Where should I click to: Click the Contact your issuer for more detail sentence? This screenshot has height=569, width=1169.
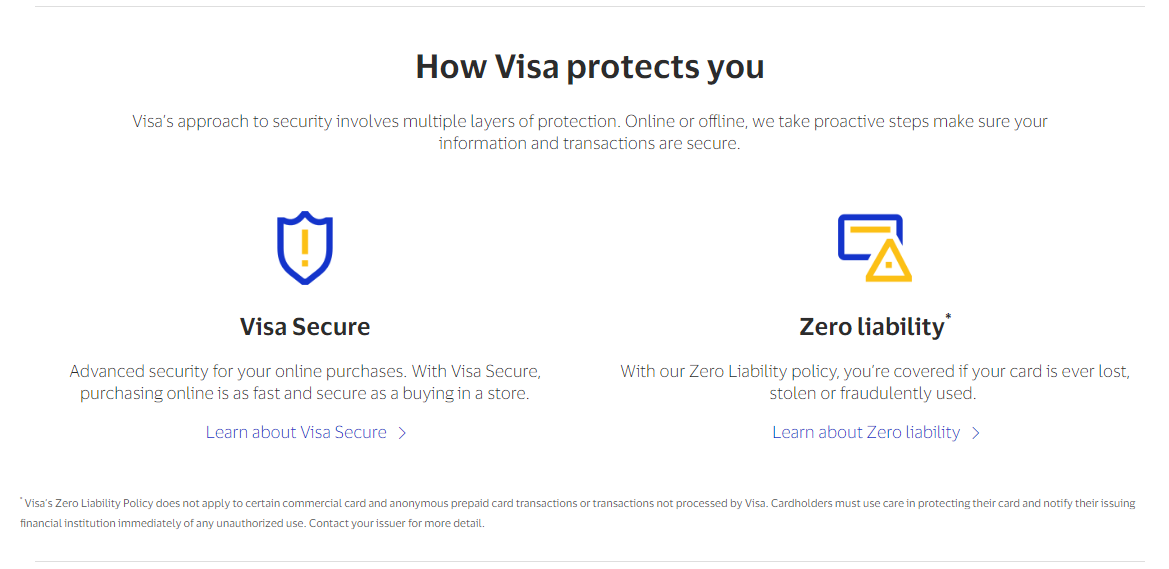[397, 524]
